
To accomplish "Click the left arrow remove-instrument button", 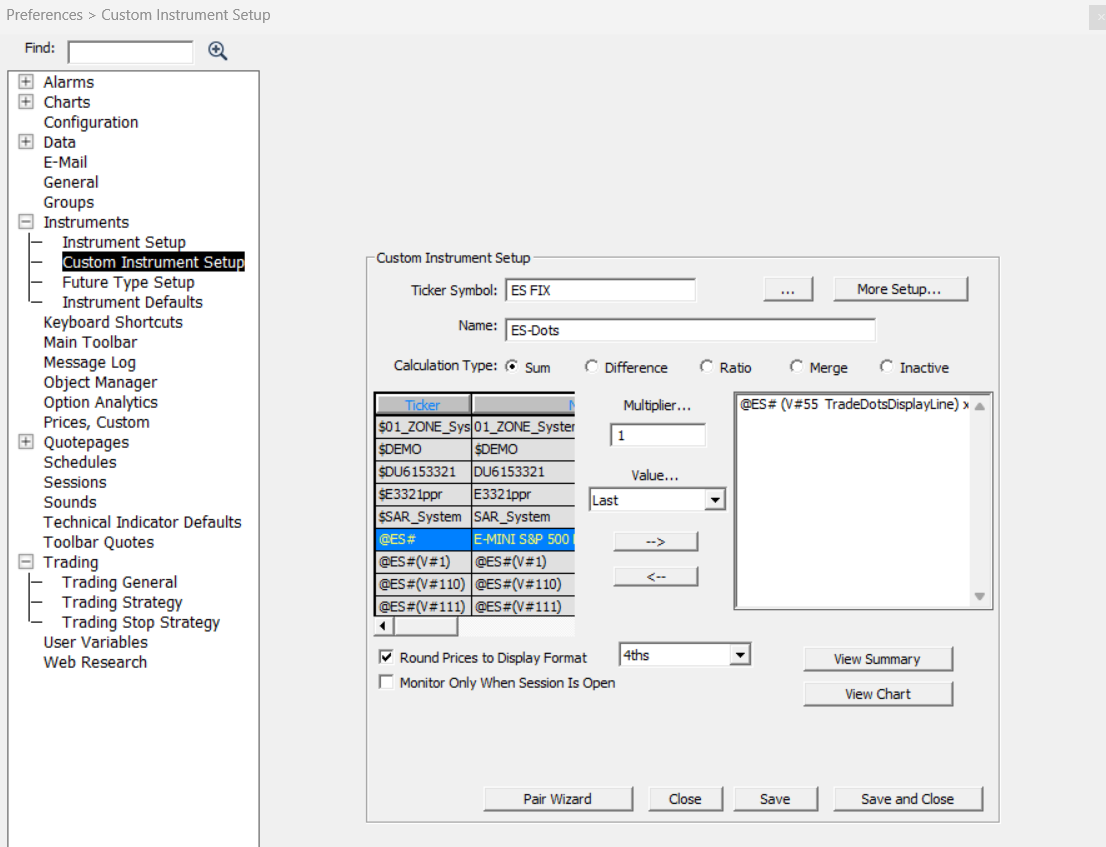I will pos(655,577).
